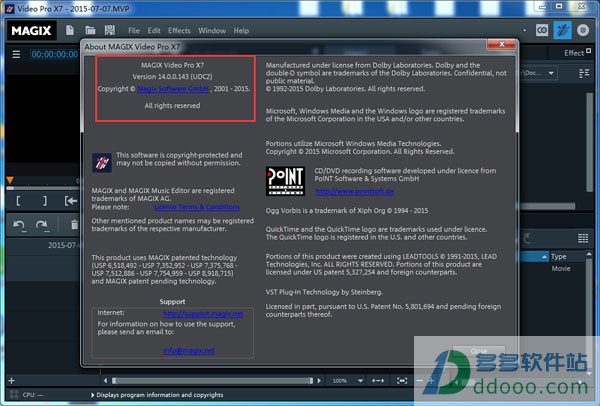Delete object with trash can icon

click(74, 225)
